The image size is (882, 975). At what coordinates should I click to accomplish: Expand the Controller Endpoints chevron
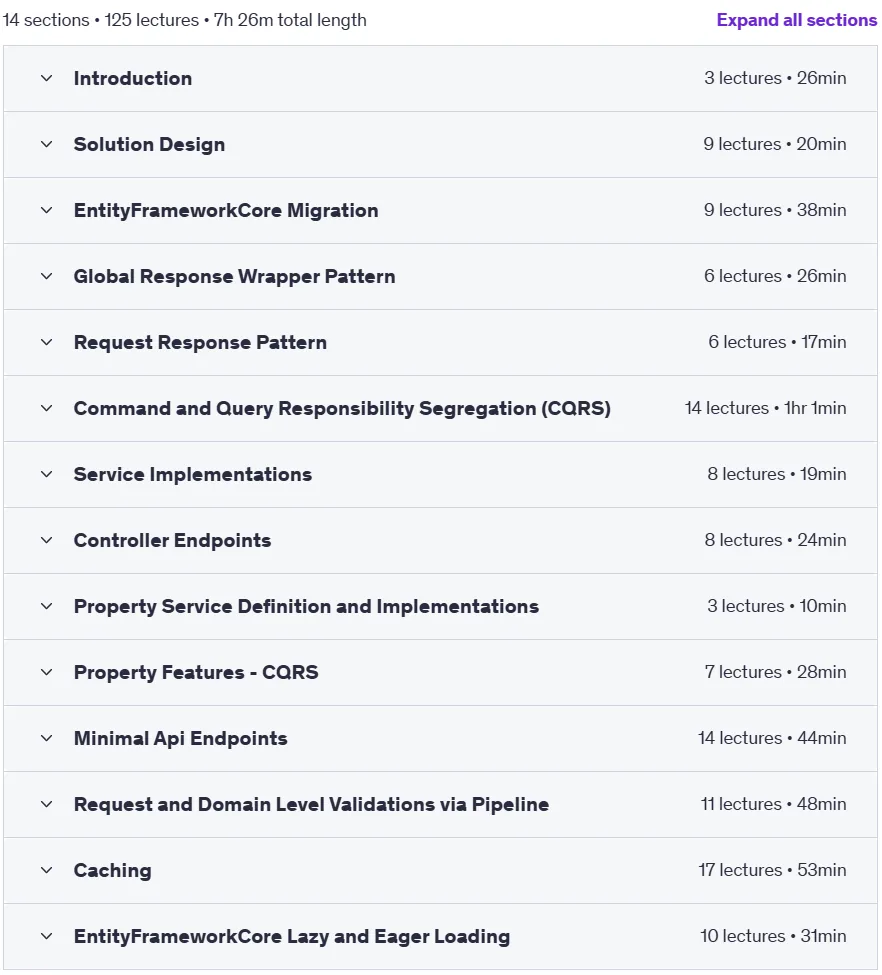pyautogui.click(x=47, y=540)
